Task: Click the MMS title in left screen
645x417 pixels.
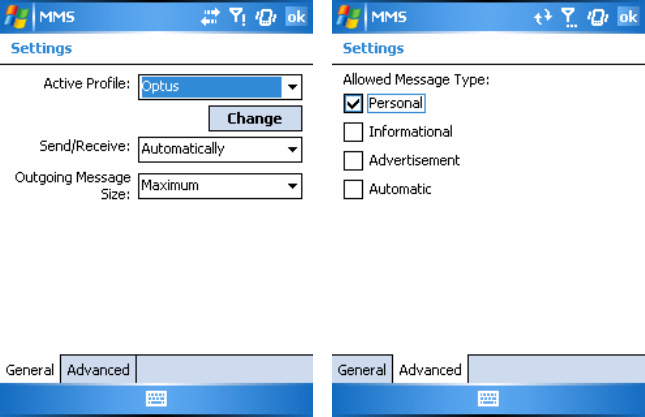Action: 57,17
